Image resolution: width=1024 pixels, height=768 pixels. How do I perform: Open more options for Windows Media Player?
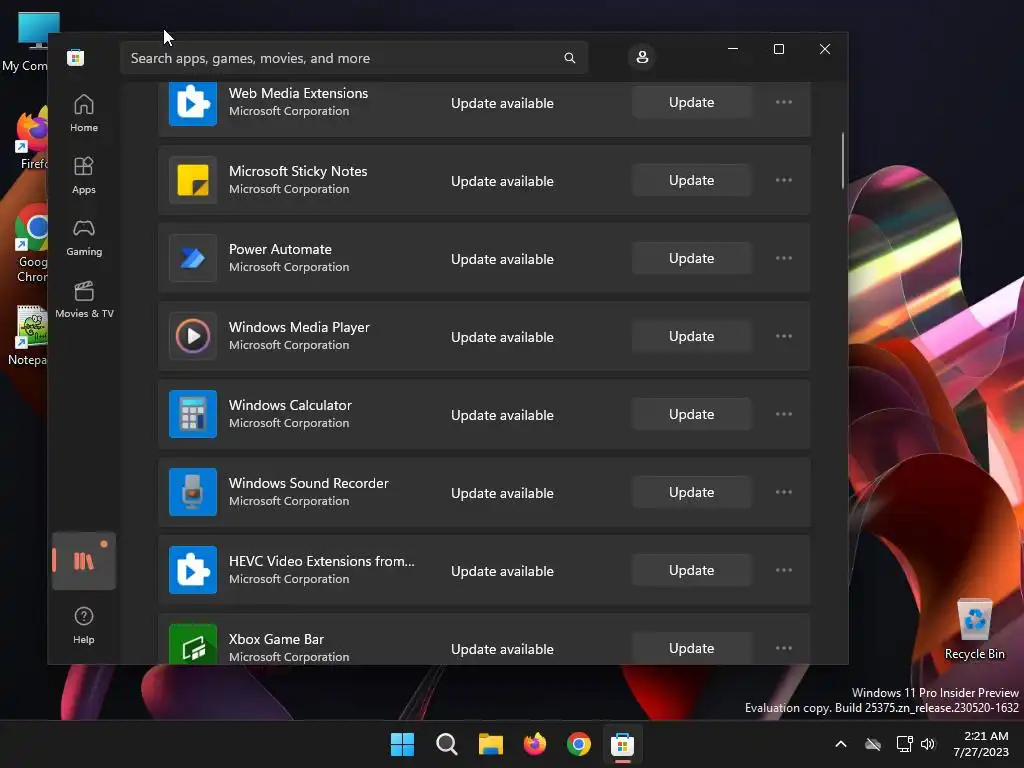(784, 336)
